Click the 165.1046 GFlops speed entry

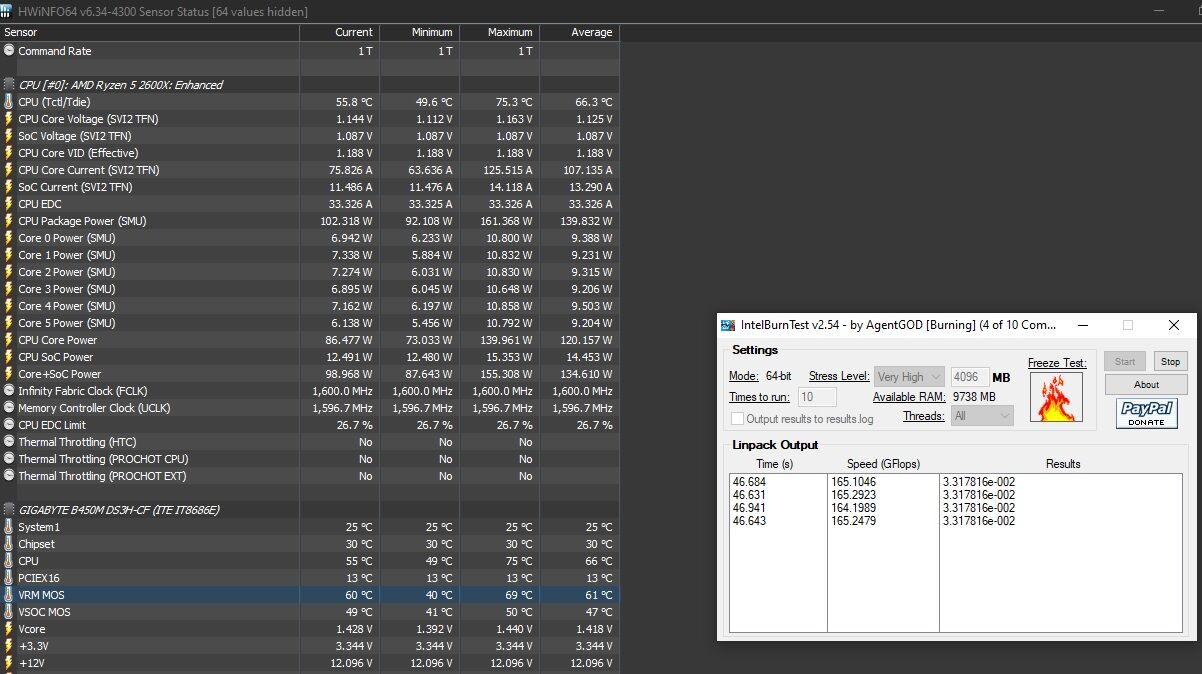pos(855,482)
